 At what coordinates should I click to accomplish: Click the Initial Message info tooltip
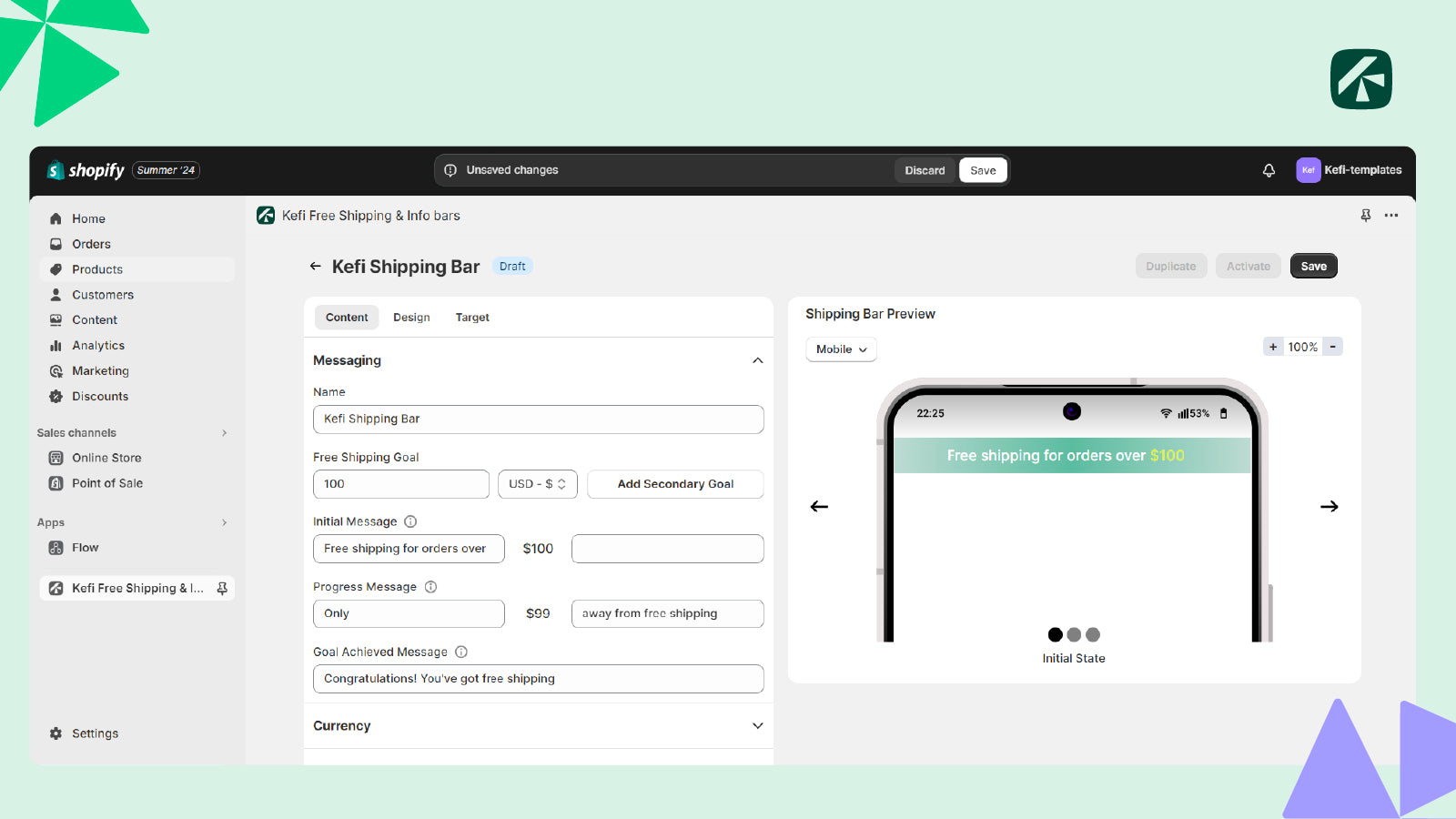(x=410, y=521)
